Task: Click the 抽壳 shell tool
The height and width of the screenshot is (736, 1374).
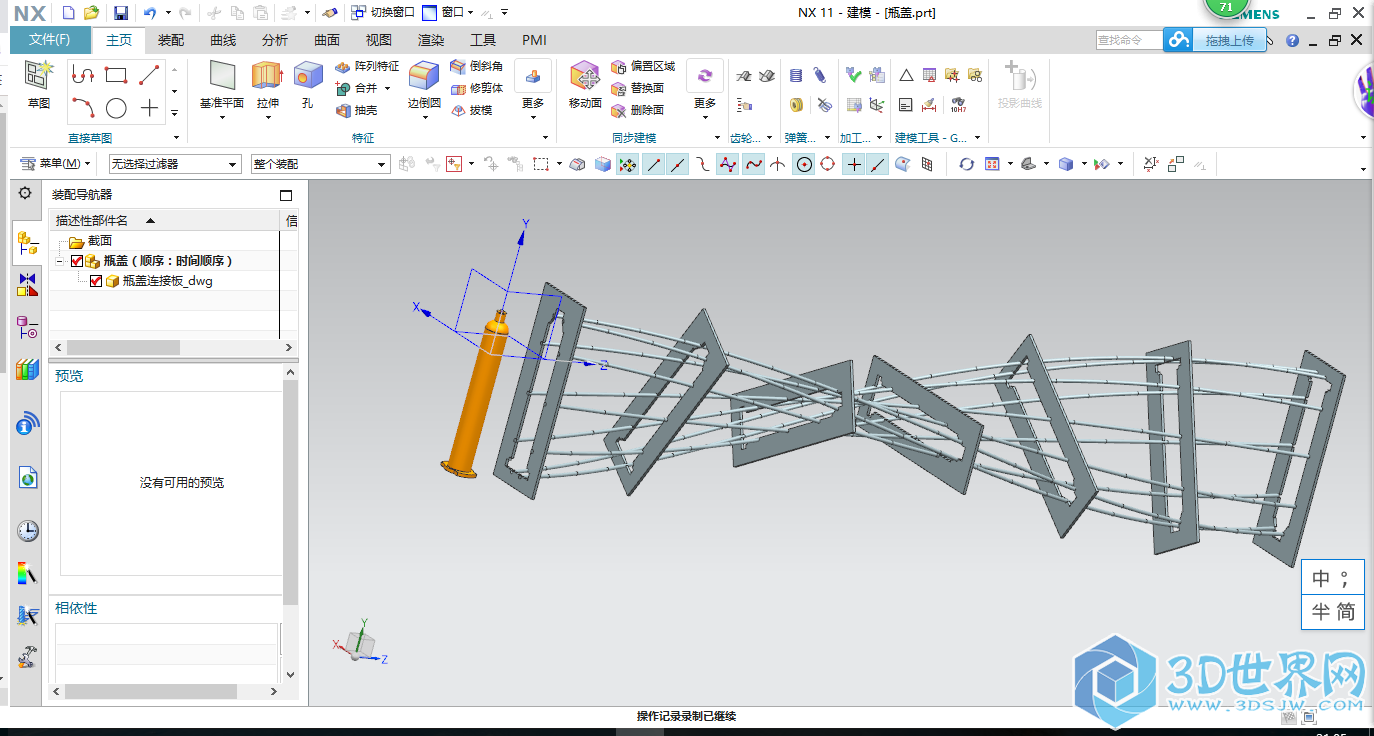Action: click(x=357, y=110)
